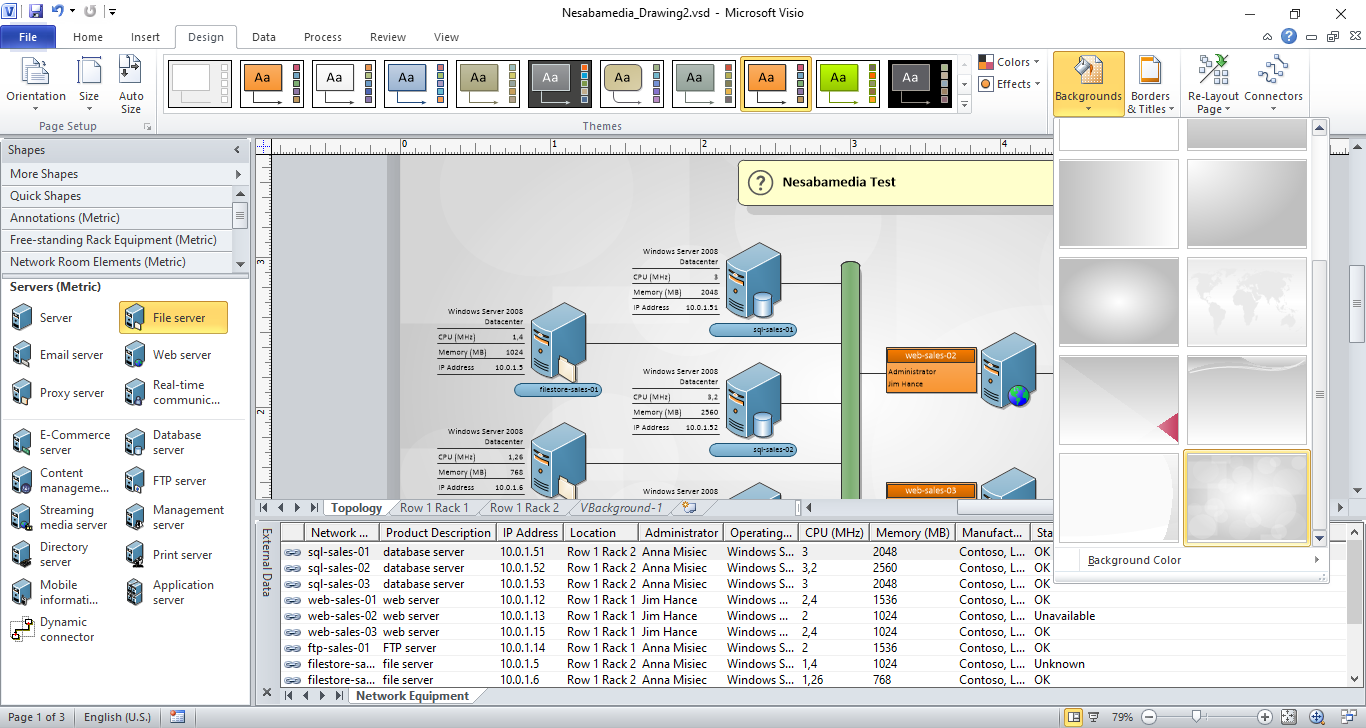The width and height of the screenshot is (1366, 728).
Task: Open the Effects theme dropdown
Action: 1010,84
